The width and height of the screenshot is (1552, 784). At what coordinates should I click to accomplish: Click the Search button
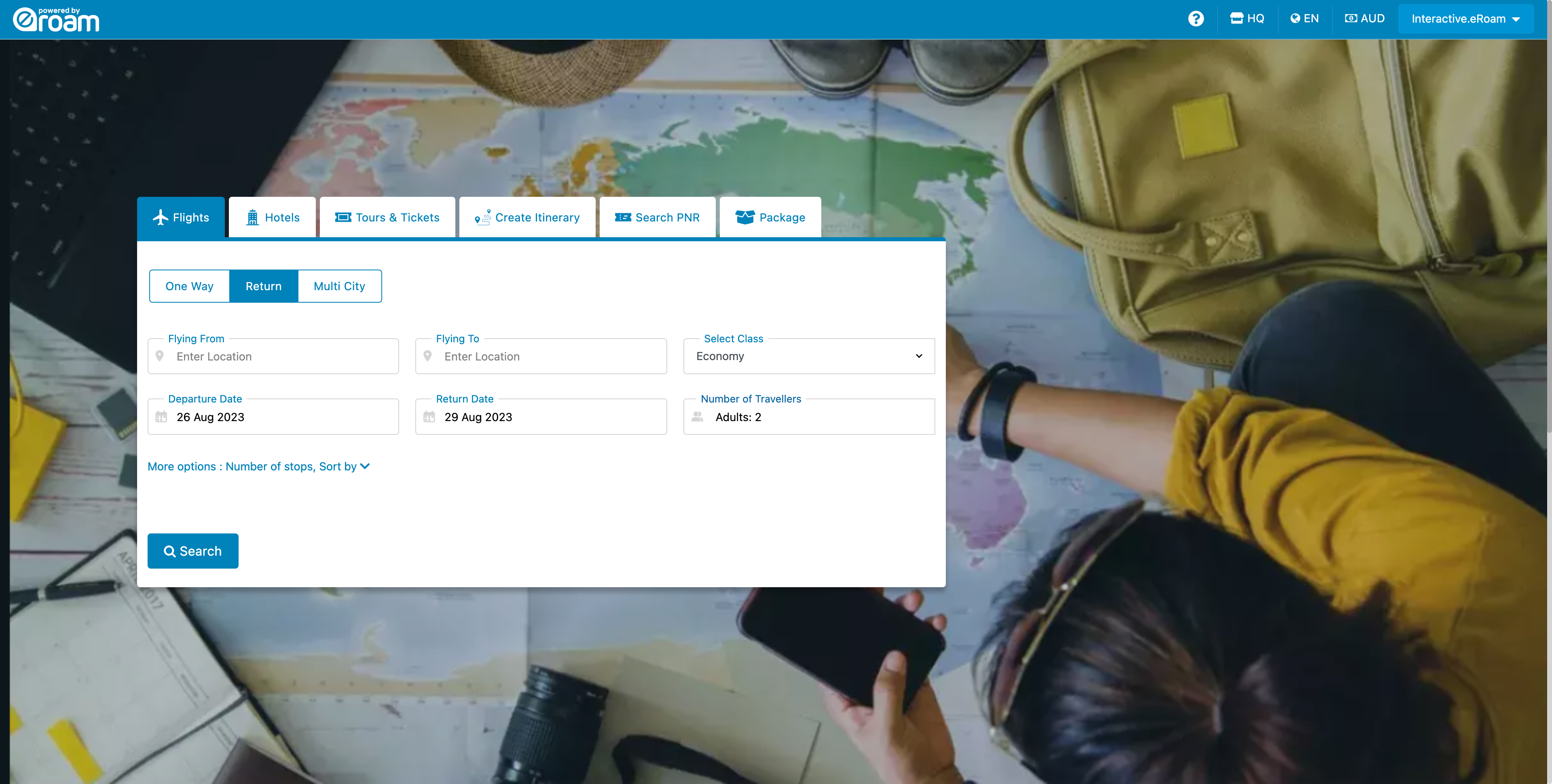tap(193, 551)
